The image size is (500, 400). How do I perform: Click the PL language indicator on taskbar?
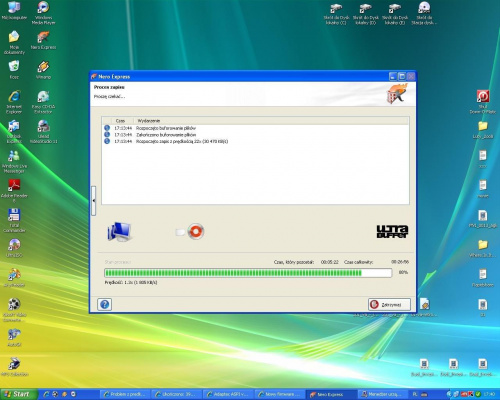pos(415,394)
